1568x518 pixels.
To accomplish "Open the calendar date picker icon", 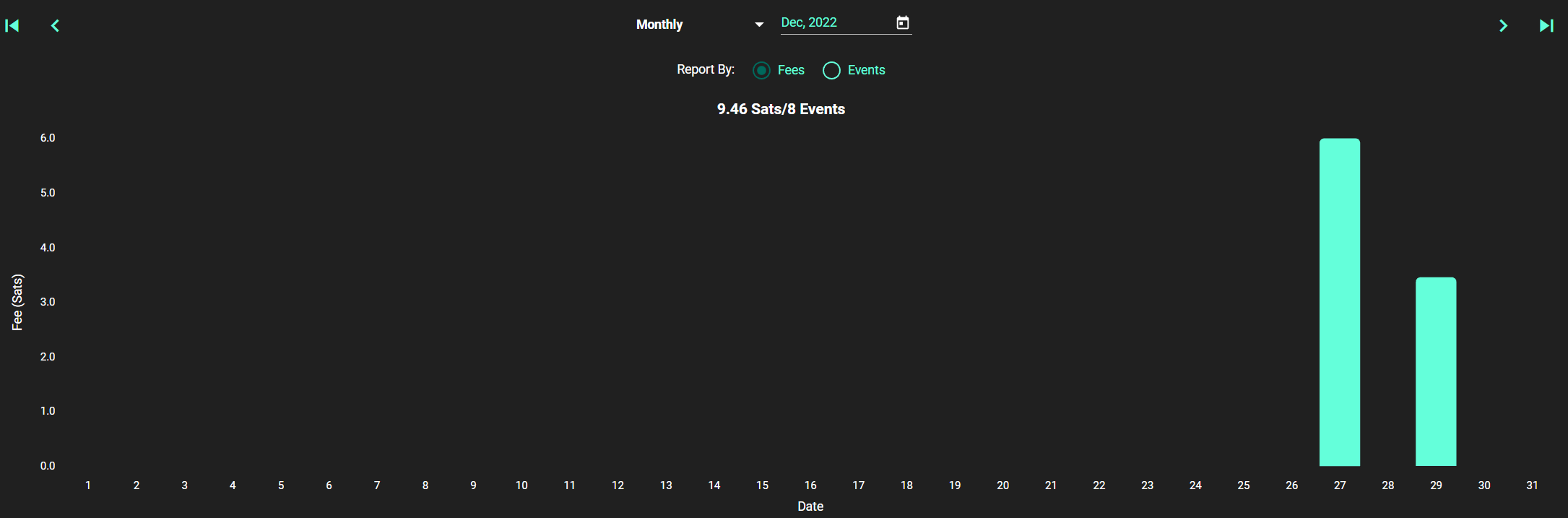I will pos(903,23).
